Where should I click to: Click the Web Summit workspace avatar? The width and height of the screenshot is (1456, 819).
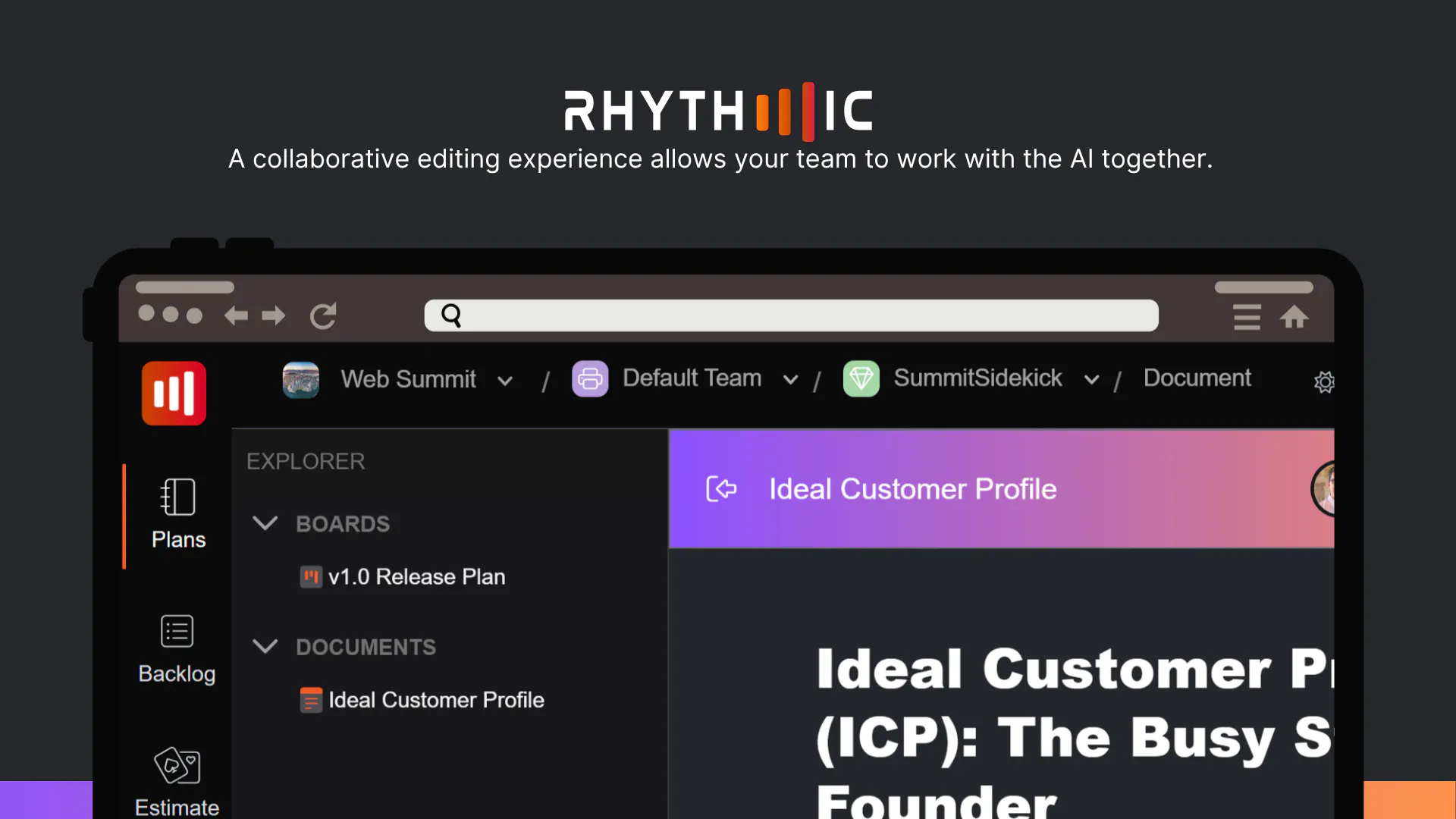(301, 379)
